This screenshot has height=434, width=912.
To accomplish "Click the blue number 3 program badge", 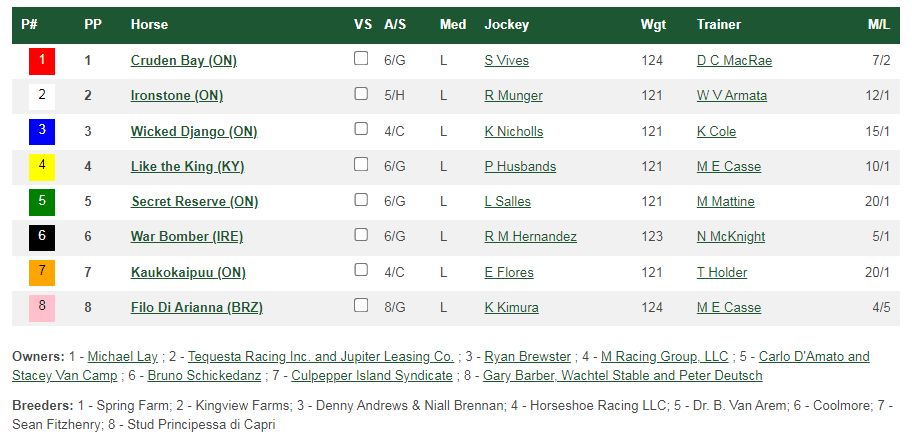I will 42,131.
